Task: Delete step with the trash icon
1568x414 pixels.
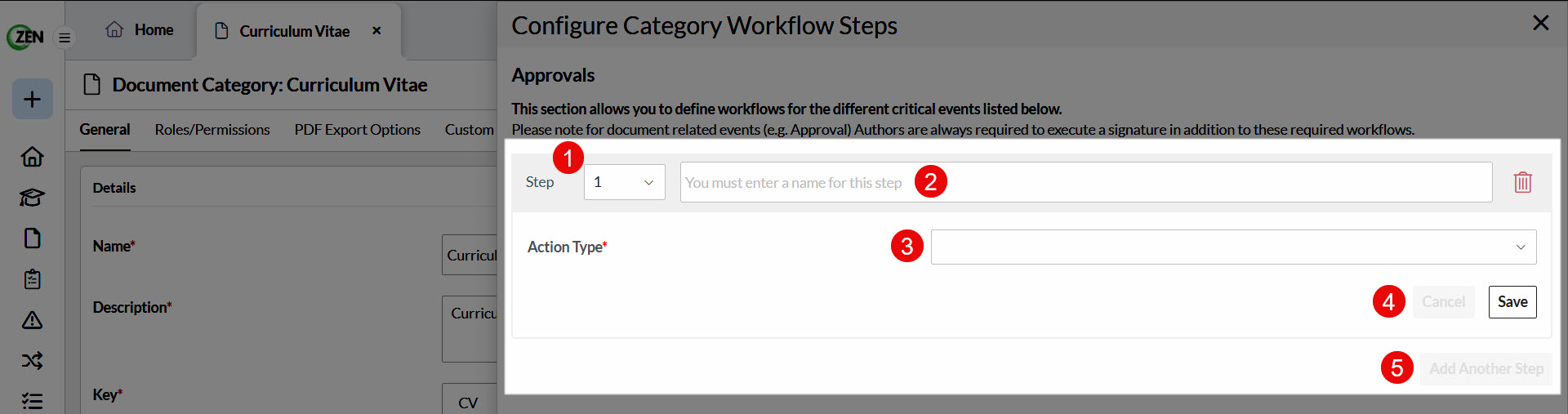Action: click(1522, 182)
